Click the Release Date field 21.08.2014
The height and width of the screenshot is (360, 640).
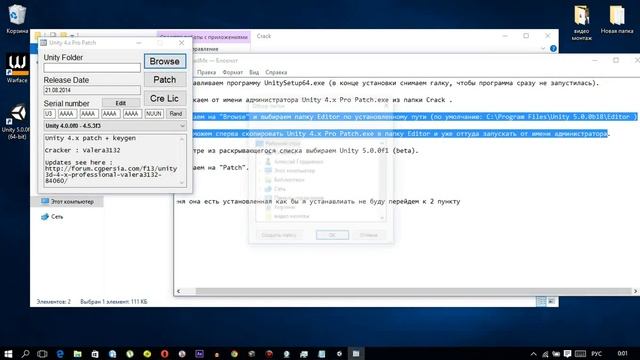pos(92,90)
